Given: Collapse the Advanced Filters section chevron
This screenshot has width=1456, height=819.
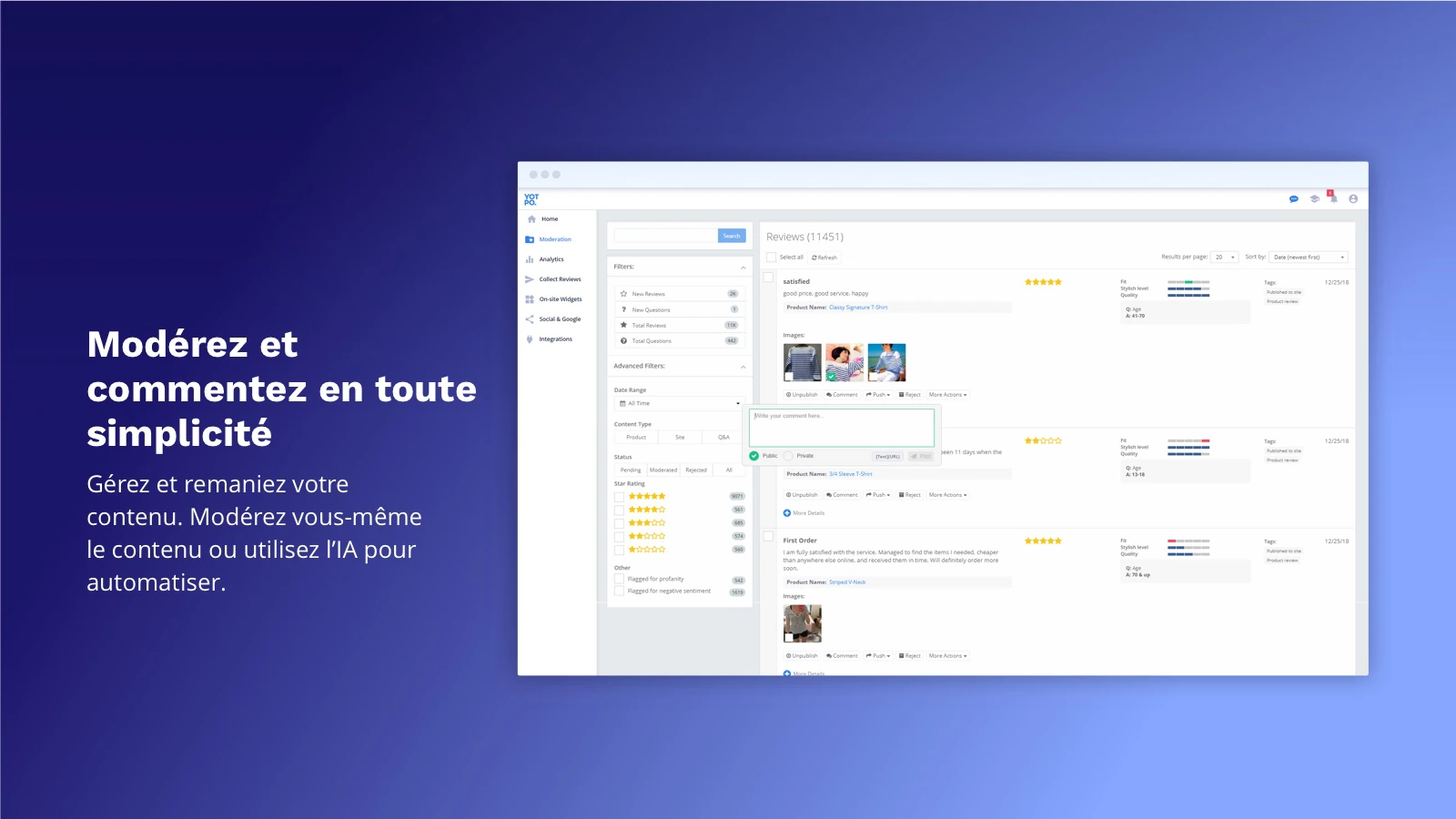Looking at the screenshot, I should [x=743, y=367].
